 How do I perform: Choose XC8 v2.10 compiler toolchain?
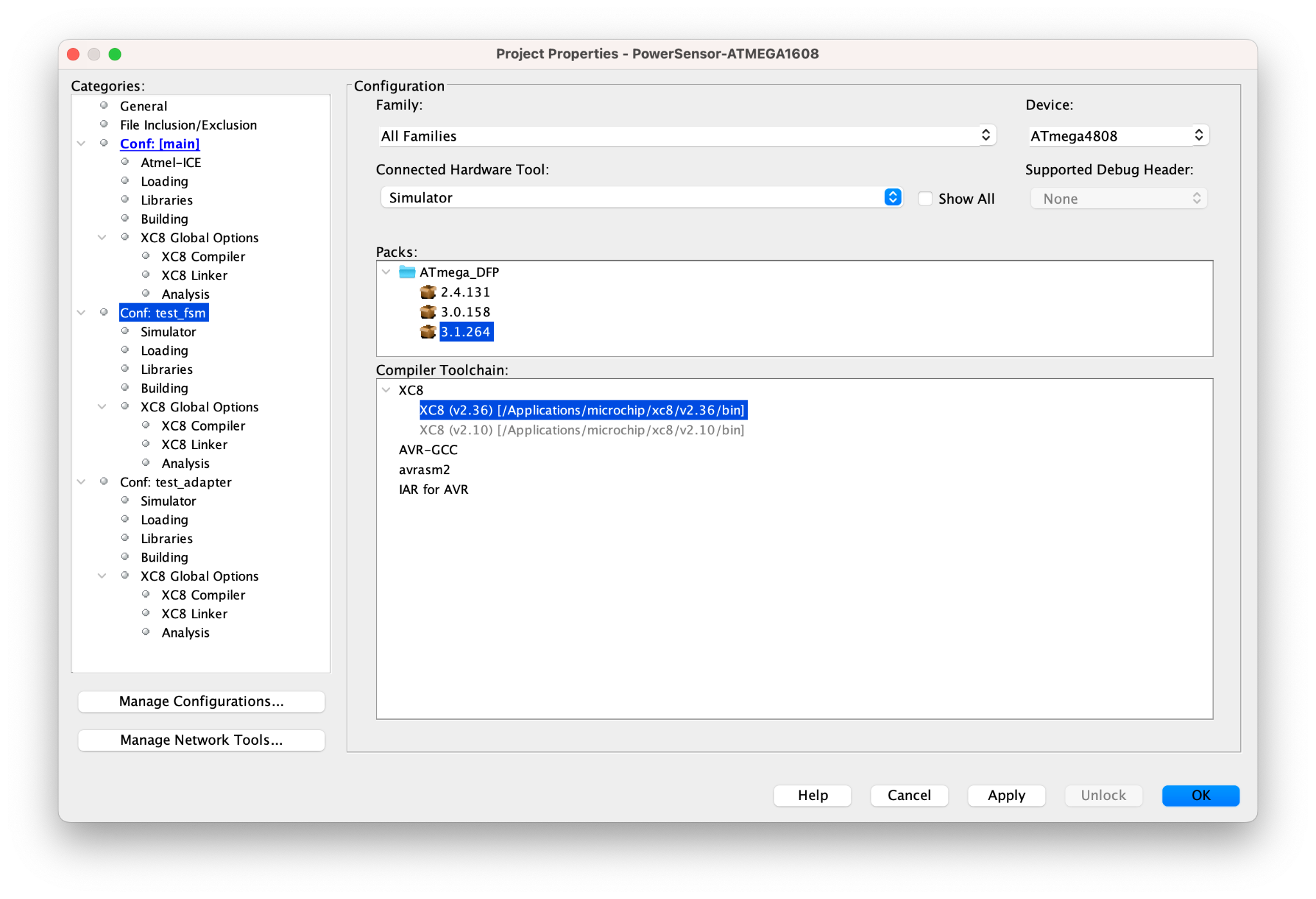click(x=581, y=430)
